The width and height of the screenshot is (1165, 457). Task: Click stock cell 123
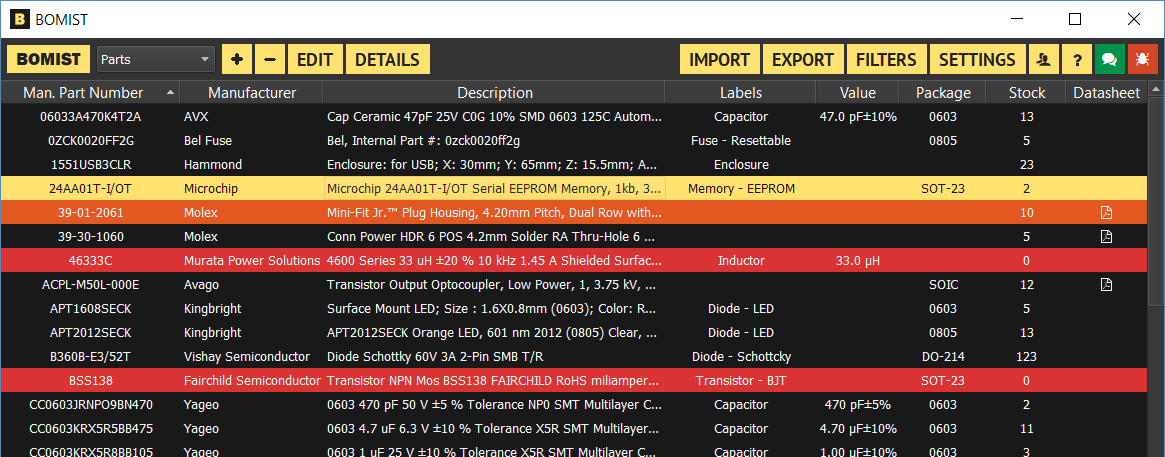(x=1026, y=357)
